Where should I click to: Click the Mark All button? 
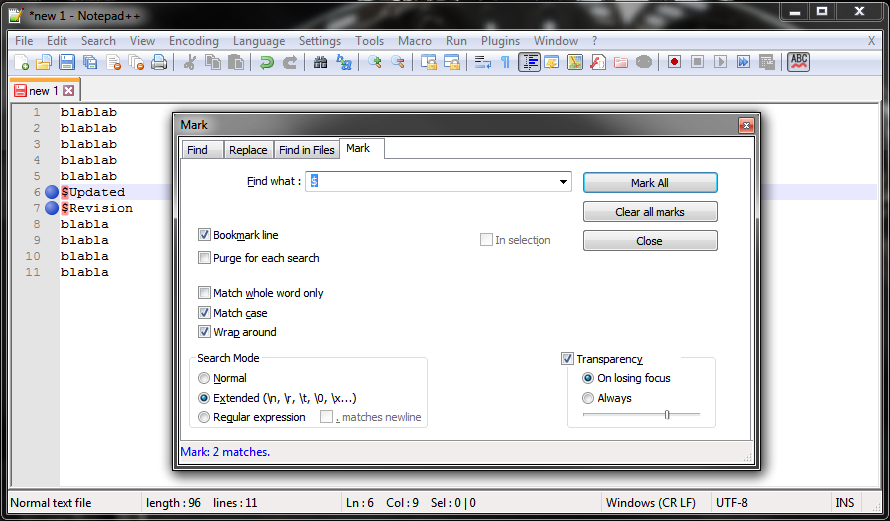650,183
